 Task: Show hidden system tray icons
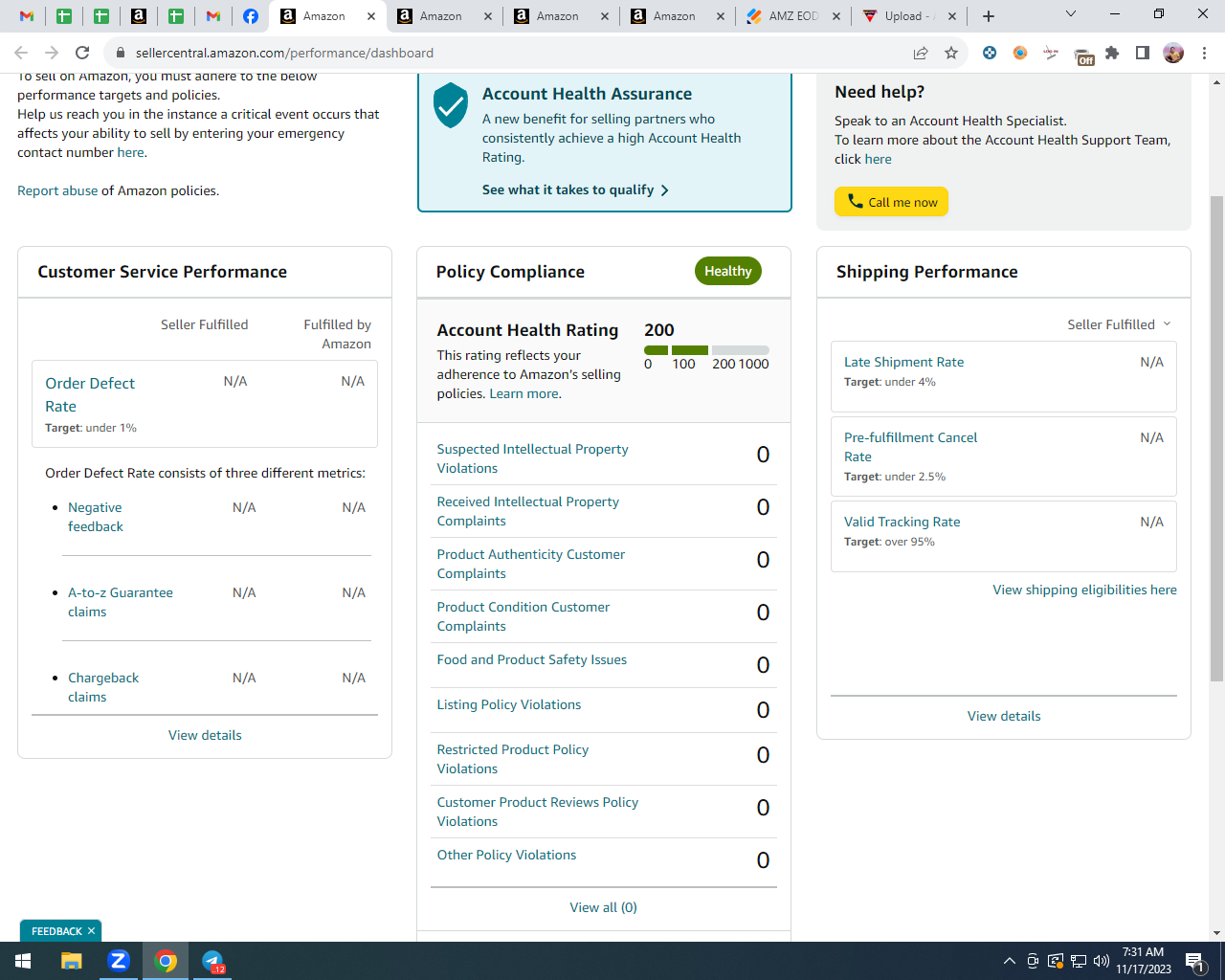pyautogui.click(x=1009, y=961)
